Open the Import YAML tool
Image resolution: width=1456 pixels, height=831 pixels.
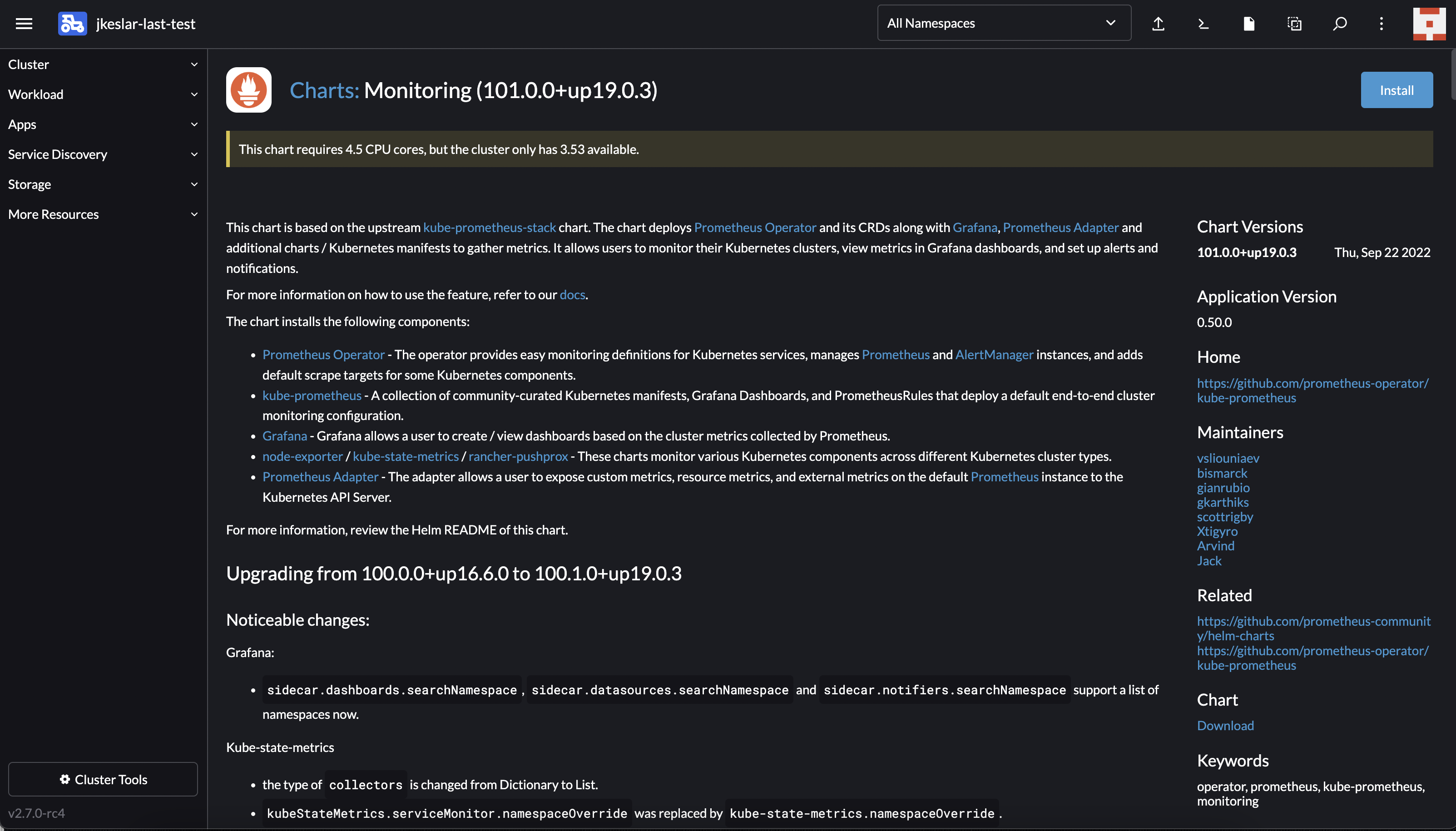[x=1158, y=24]
